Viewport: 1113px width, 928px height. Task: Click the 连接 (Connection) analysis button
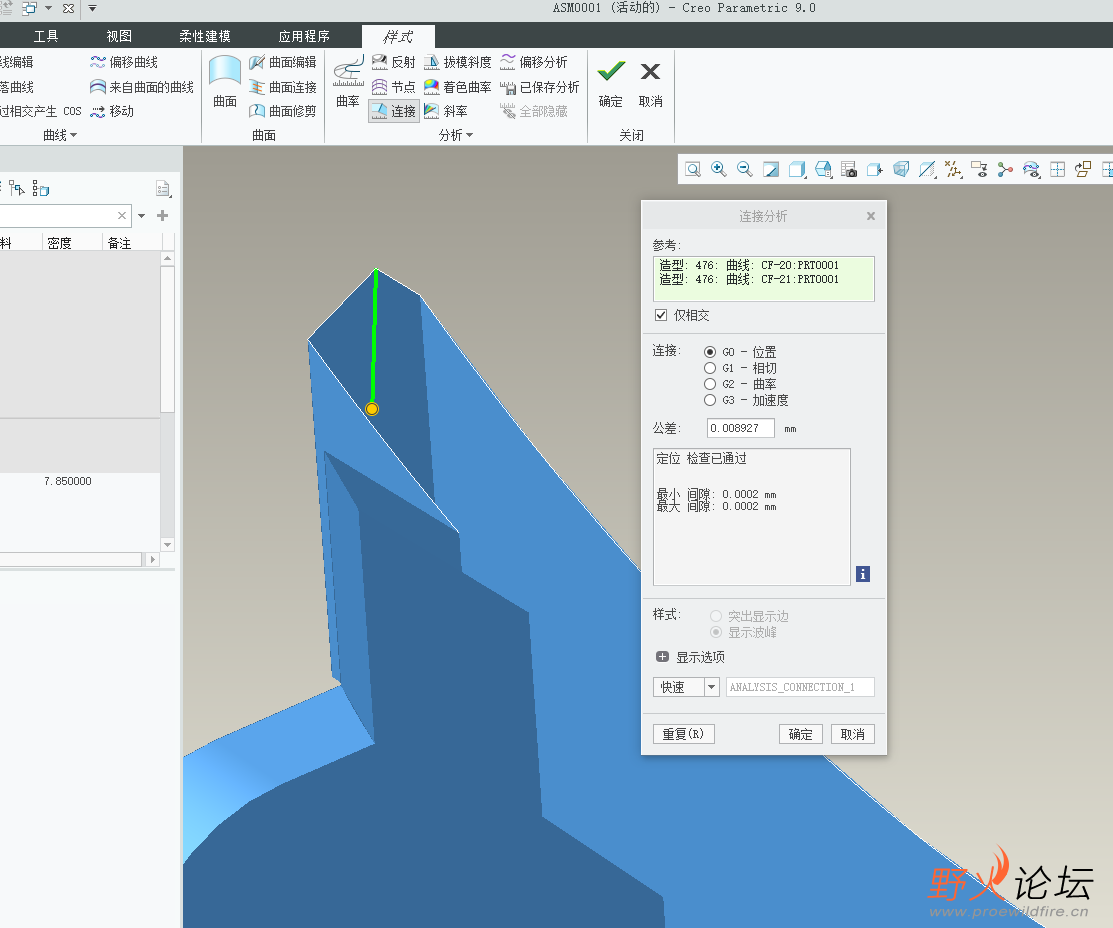394,111
